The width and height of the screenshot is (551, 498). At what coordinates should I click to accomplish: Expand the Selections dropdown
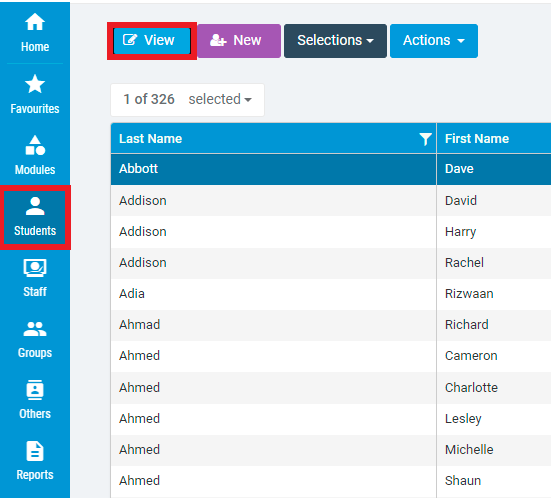point(335,41)
